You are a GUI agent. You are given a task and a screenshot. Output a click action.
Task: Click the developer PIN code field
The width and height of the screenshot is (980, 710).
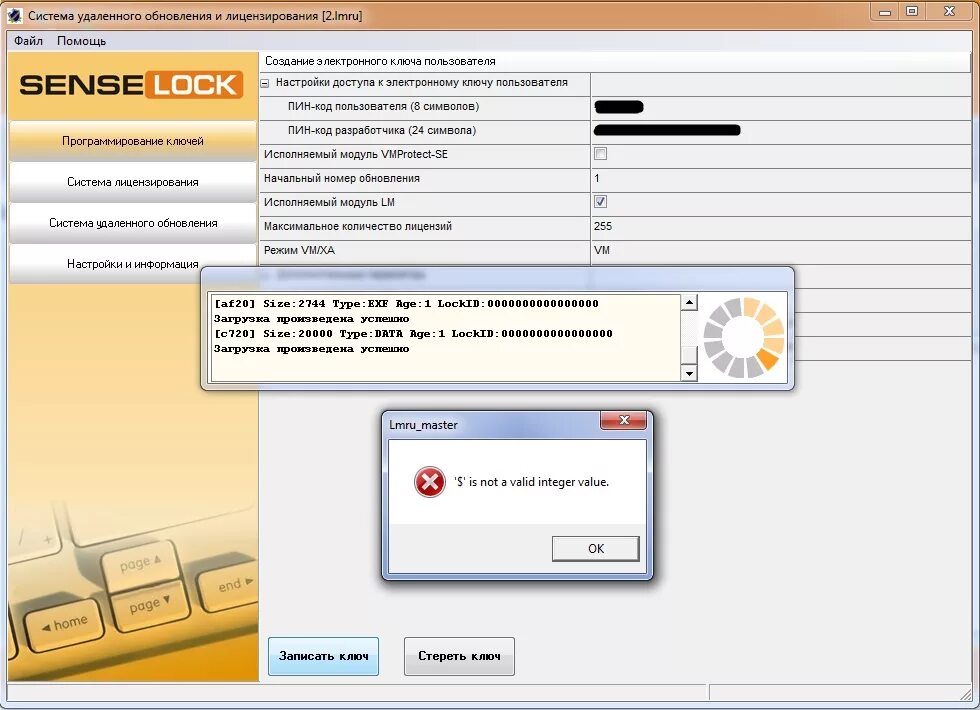click(780, 131)
